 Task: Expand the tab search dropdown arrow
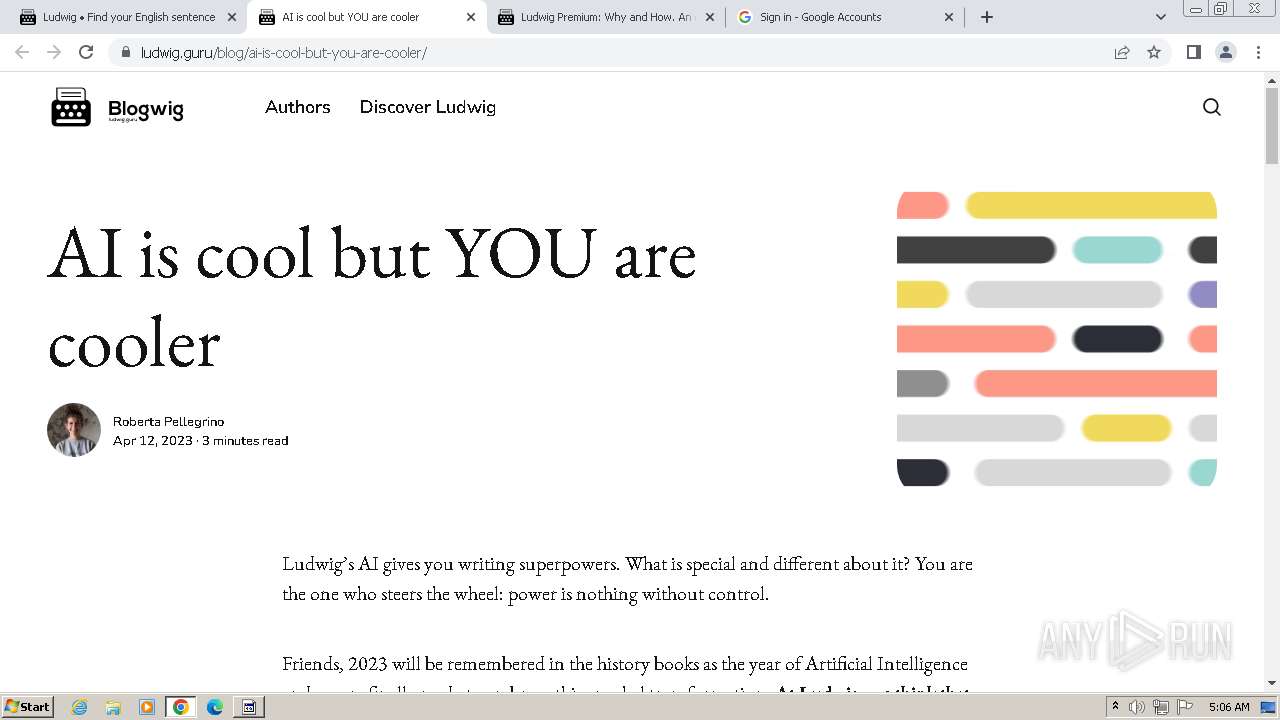1161,17
